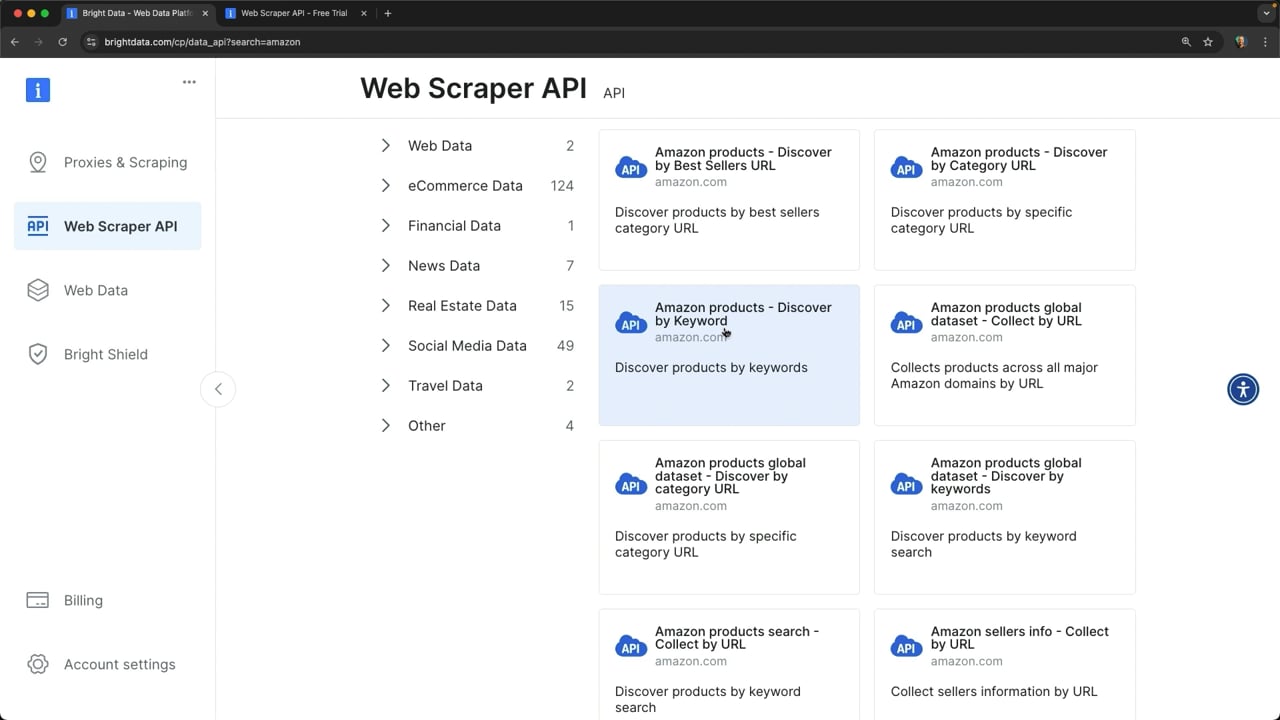Reload the browser page

click(x=62, y=42)
